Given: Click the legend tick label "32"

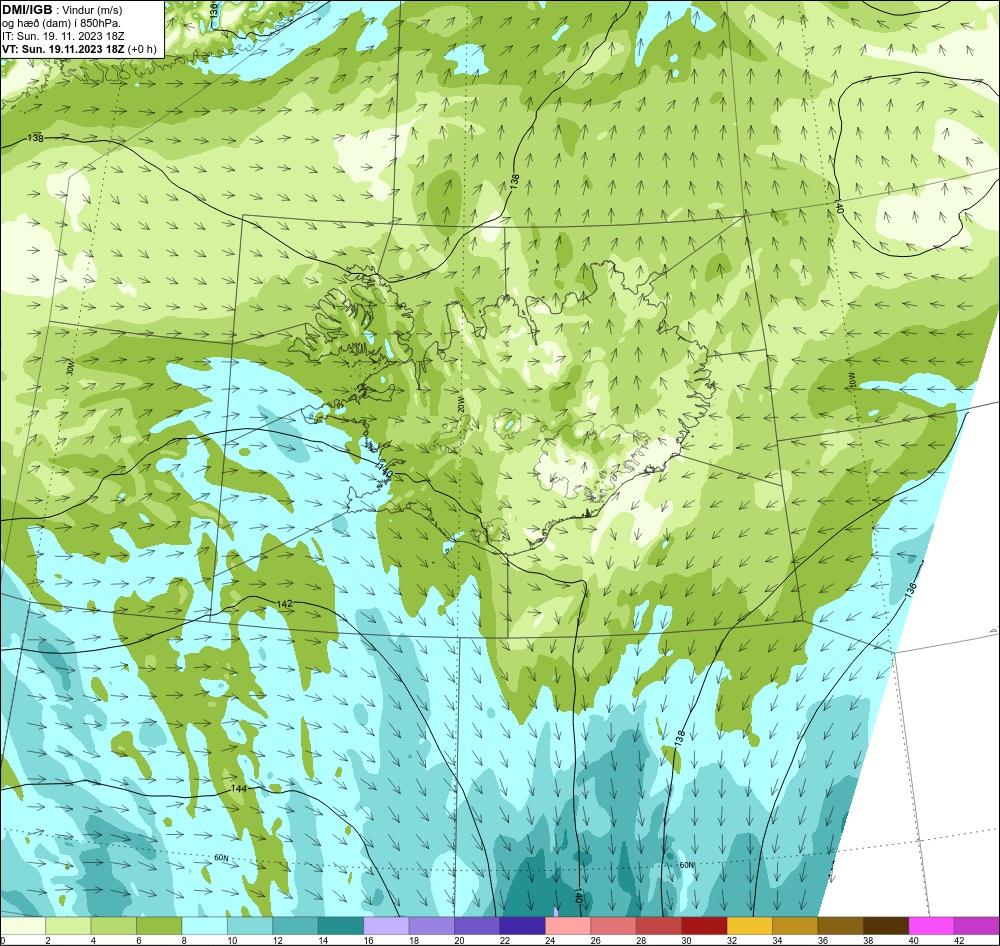Looking at the screenshot, I should click(732, 940).
